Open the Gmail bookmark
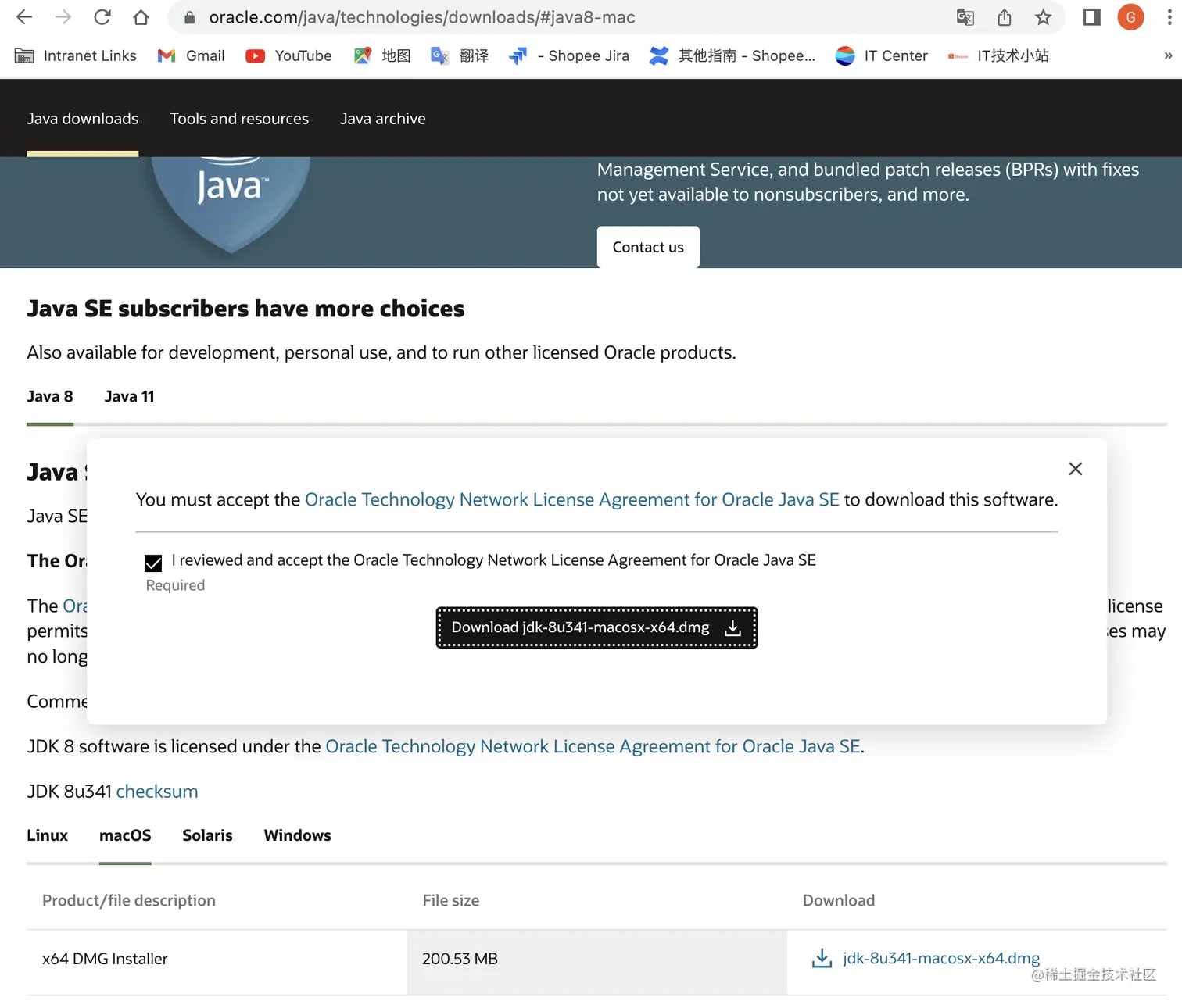 pyautogui.click(x=191, y=55)
